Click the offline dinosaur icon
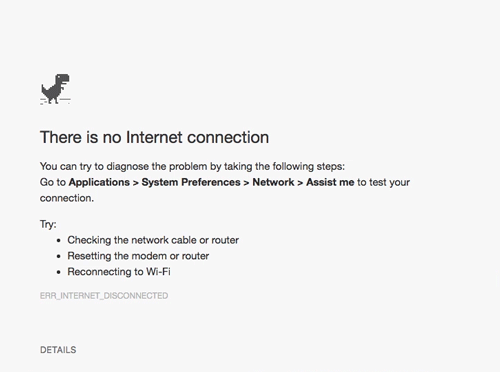 pos(55,89)
